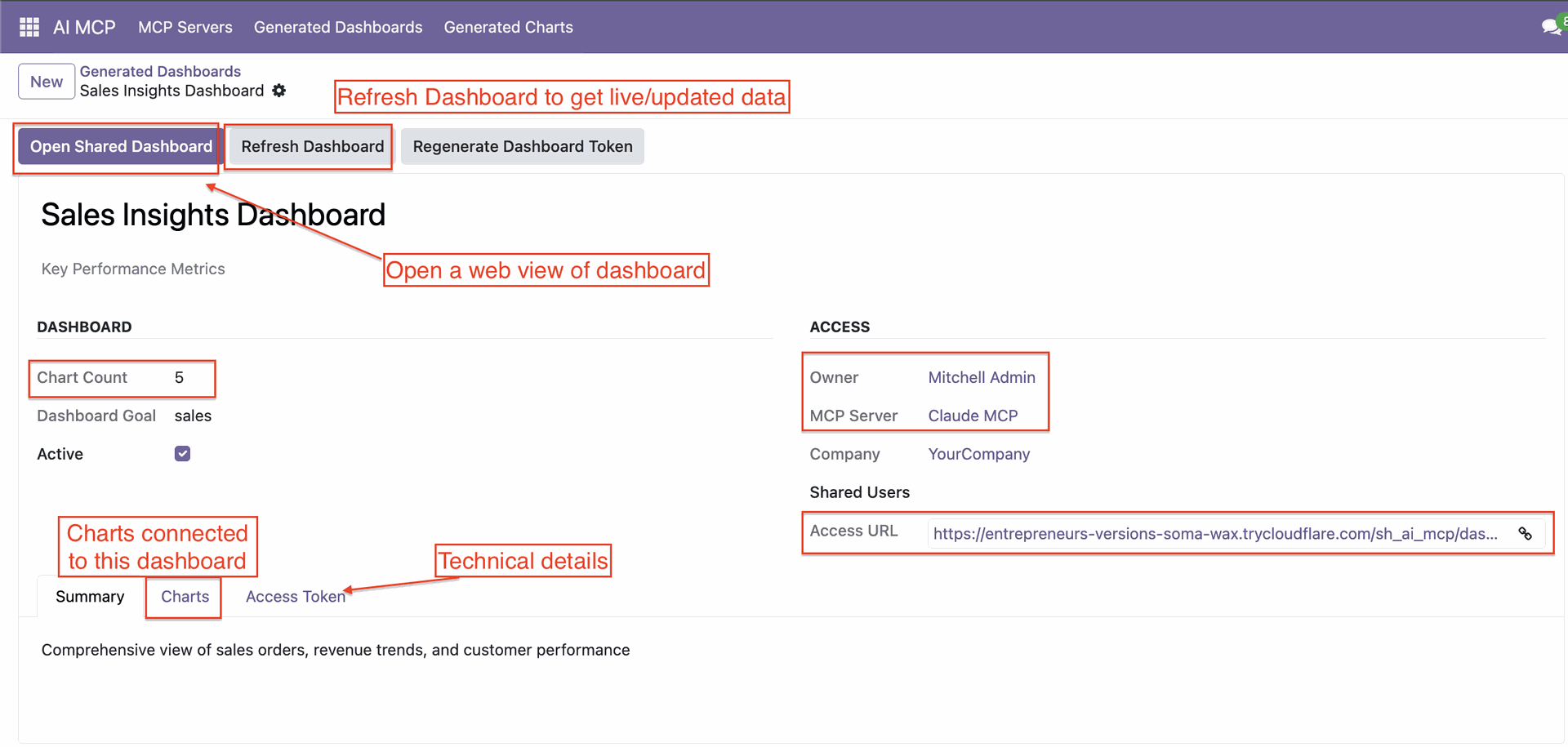
Task: Open the chat messages icon
Action: [x=1550, y=27]
